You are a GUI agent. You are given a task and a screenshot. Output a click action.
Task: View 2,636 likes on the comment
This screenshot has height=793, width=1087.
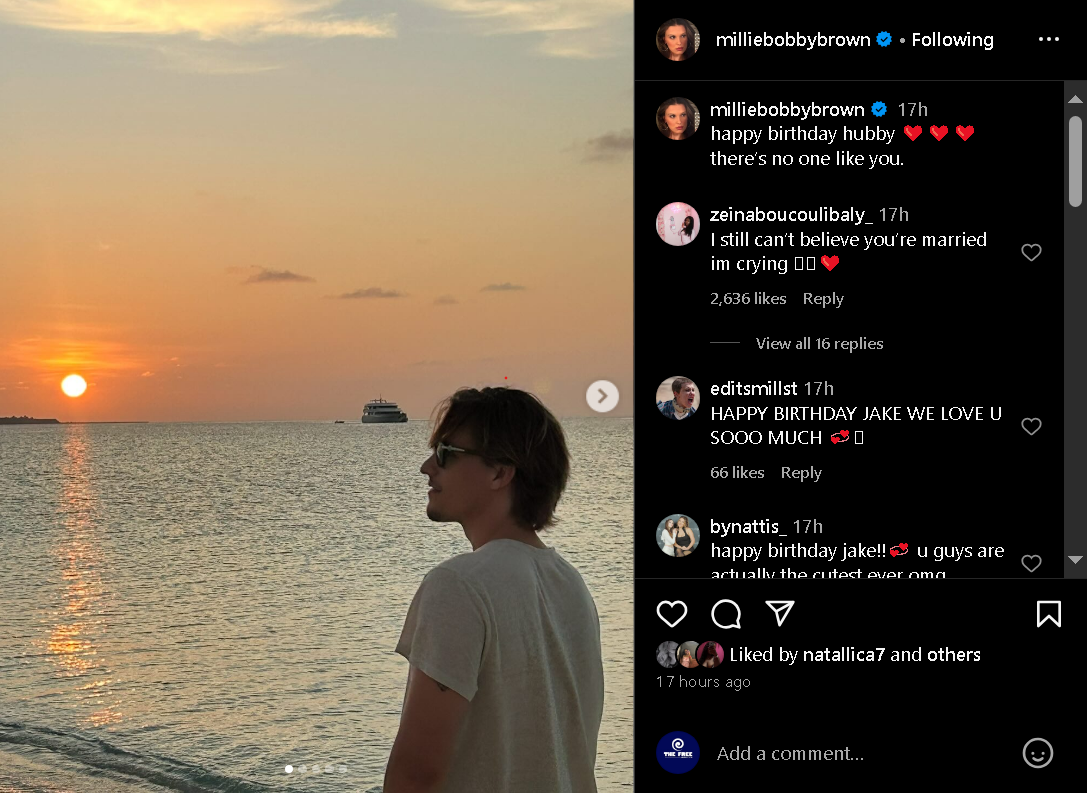[x=748, y=299]
